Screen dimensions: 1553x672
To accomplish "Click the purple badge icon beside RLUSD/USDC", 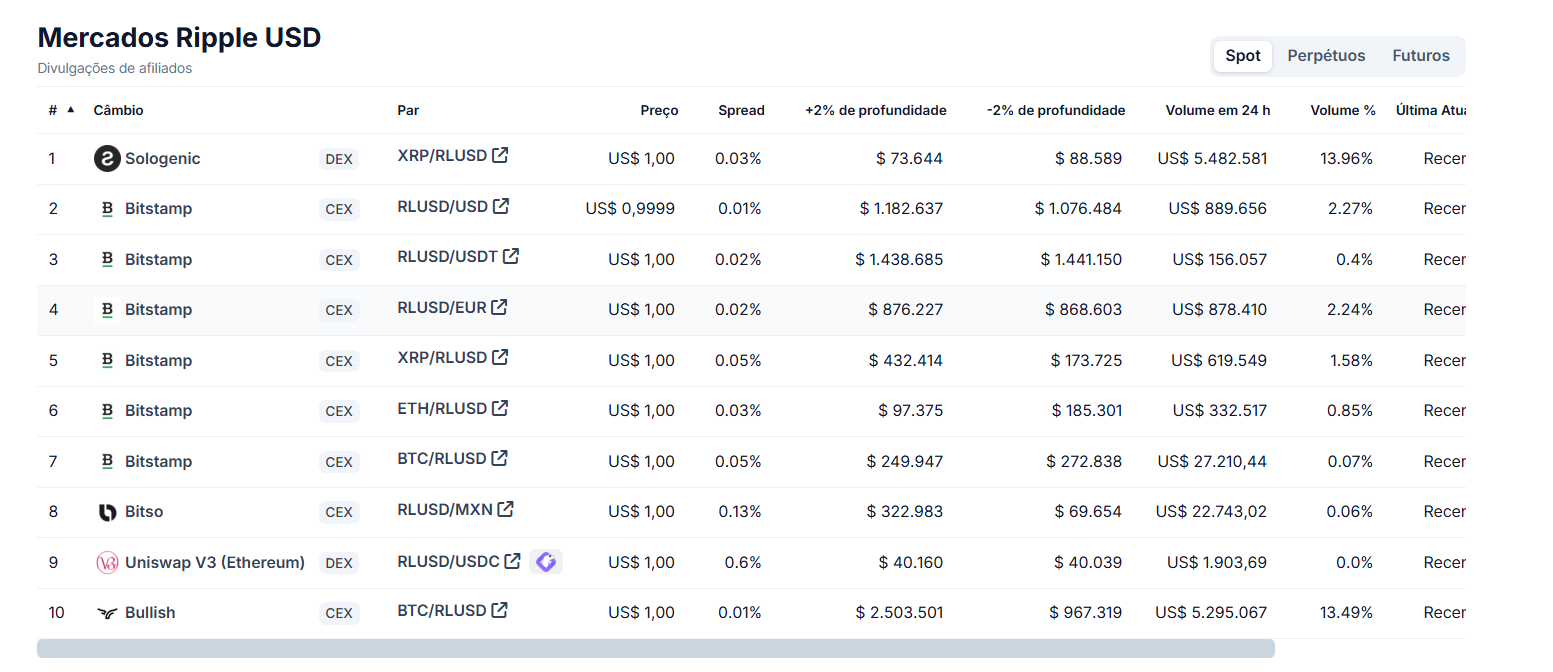I will click(546, 562).
